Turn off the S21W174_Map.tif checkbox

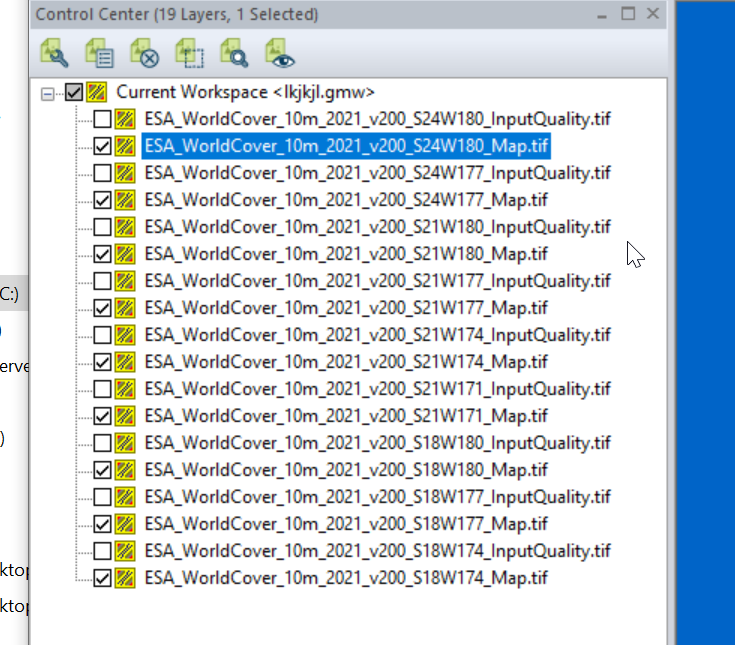(102, 361)
